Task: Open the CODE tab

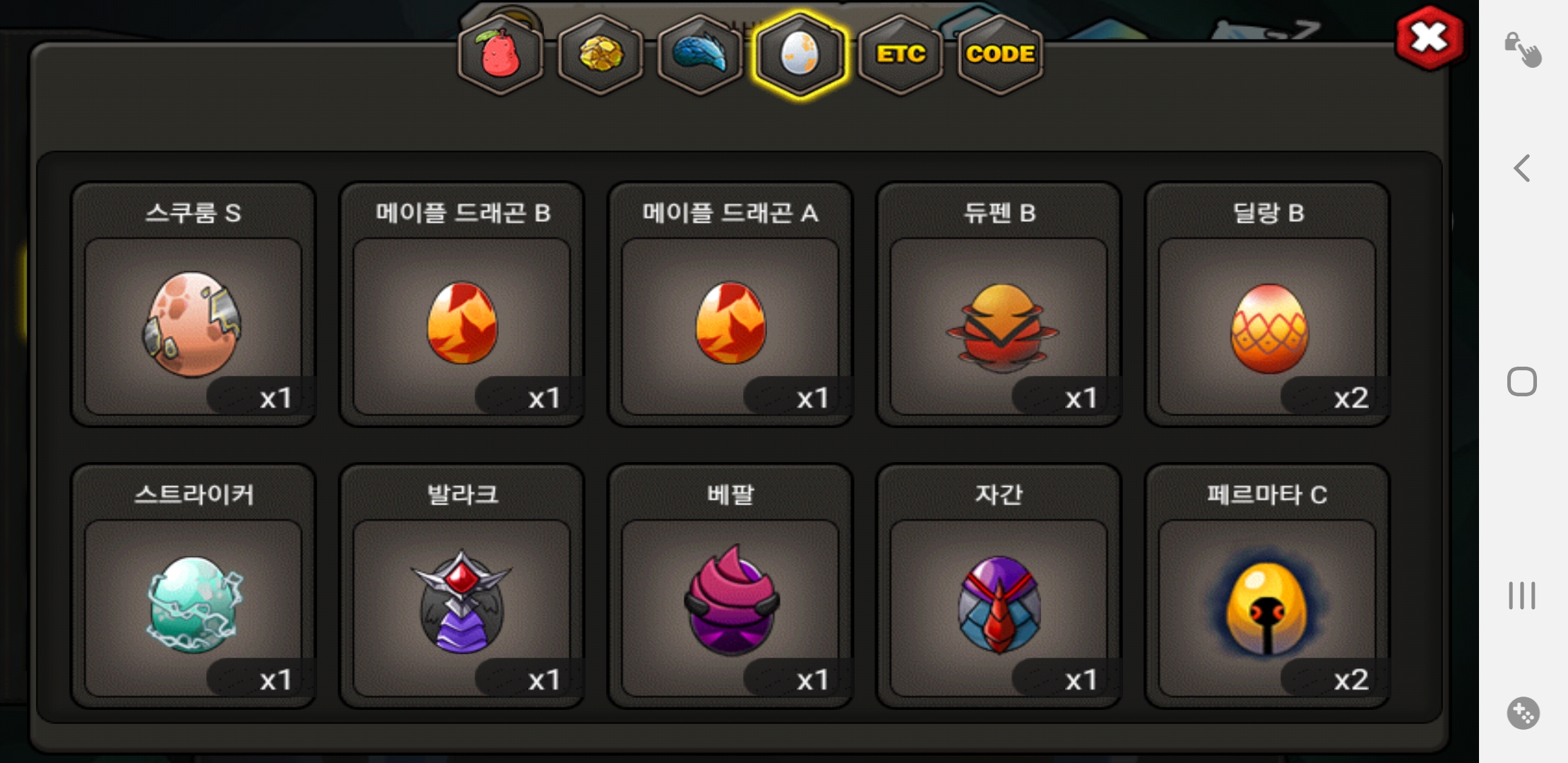Action: 1000,54
